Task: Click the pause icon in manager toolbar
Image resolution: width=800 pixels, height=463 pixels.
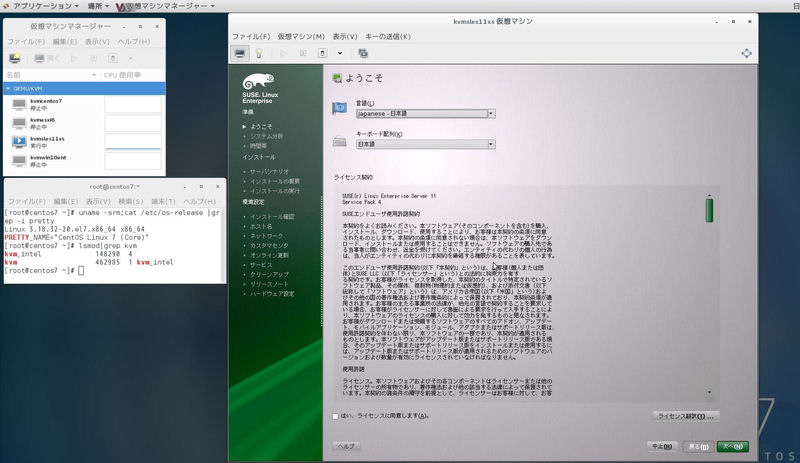Action: tap(93, 58)
